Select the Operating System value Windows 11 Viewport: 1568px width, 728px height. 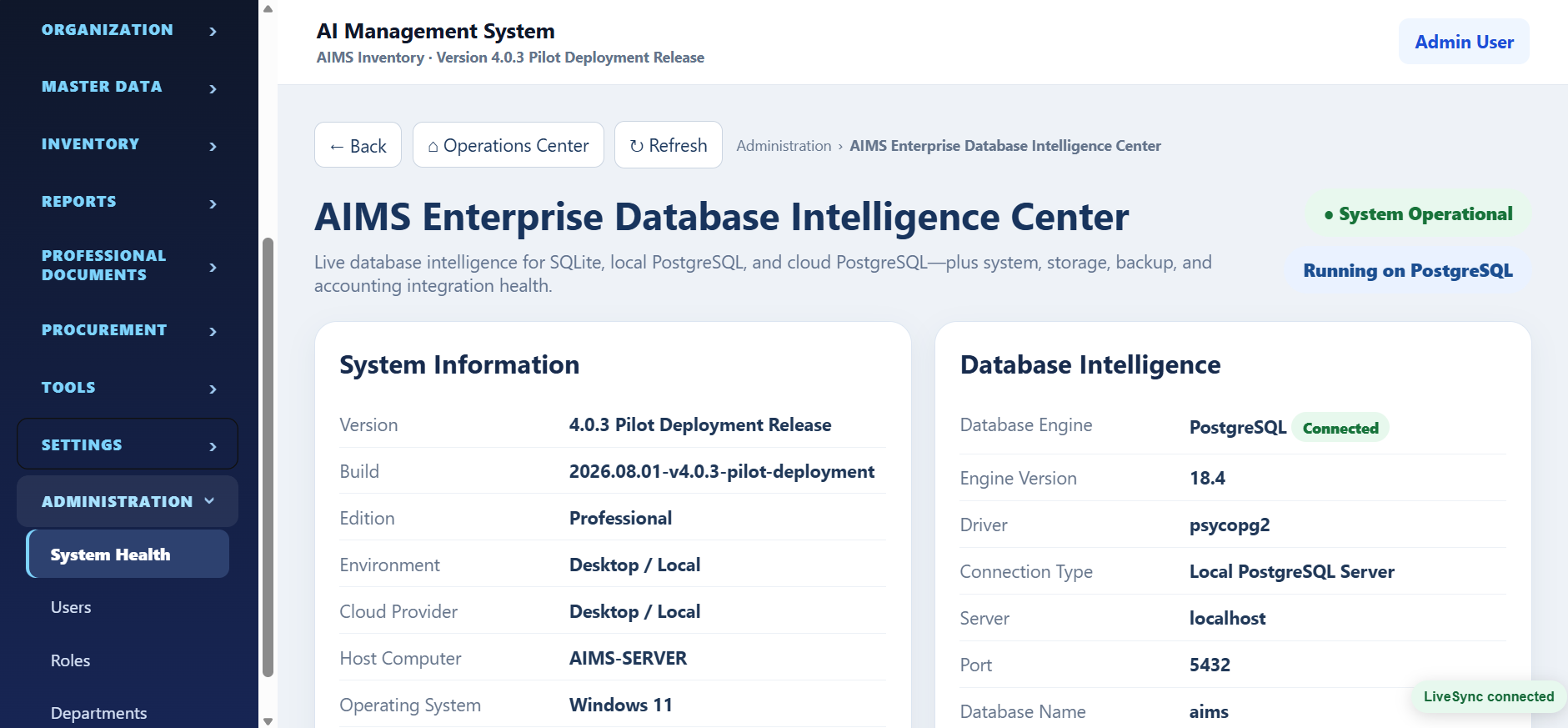620,705
